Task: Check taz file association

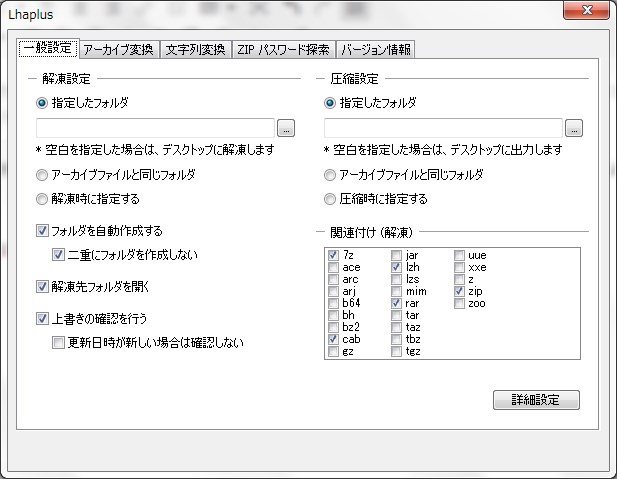Action: 396,327
